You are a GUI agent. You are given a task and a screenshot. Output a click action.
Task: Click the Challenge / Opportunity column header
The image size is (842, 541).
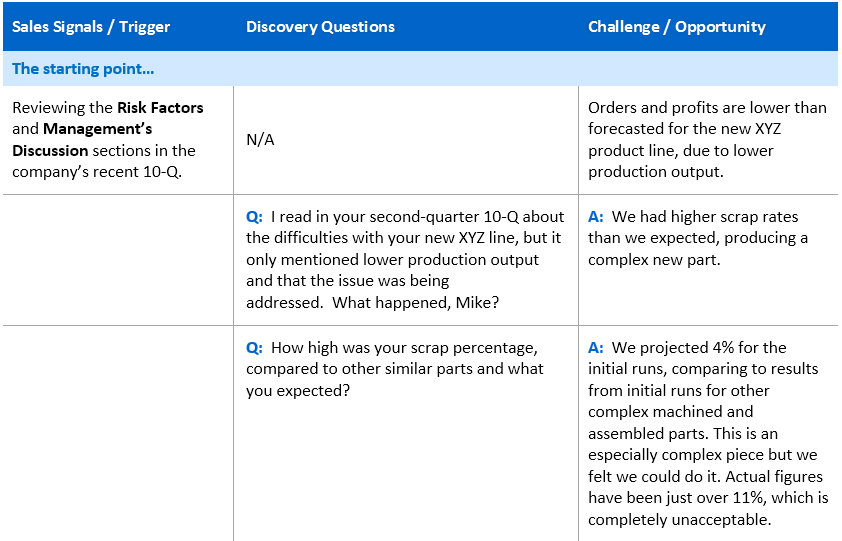[677, 27]
